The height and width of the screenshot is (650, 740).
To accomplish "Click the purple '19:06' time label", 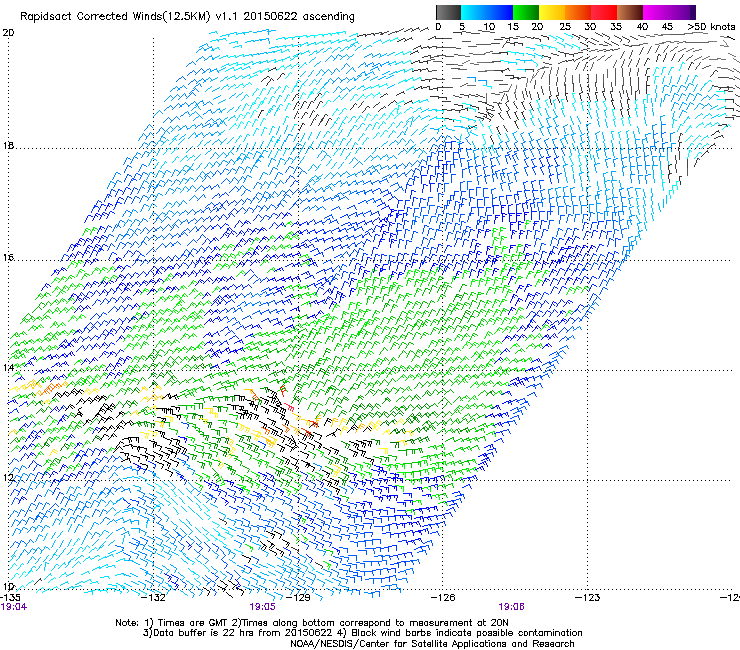I will pyautogui.click(x=512, y=607).
